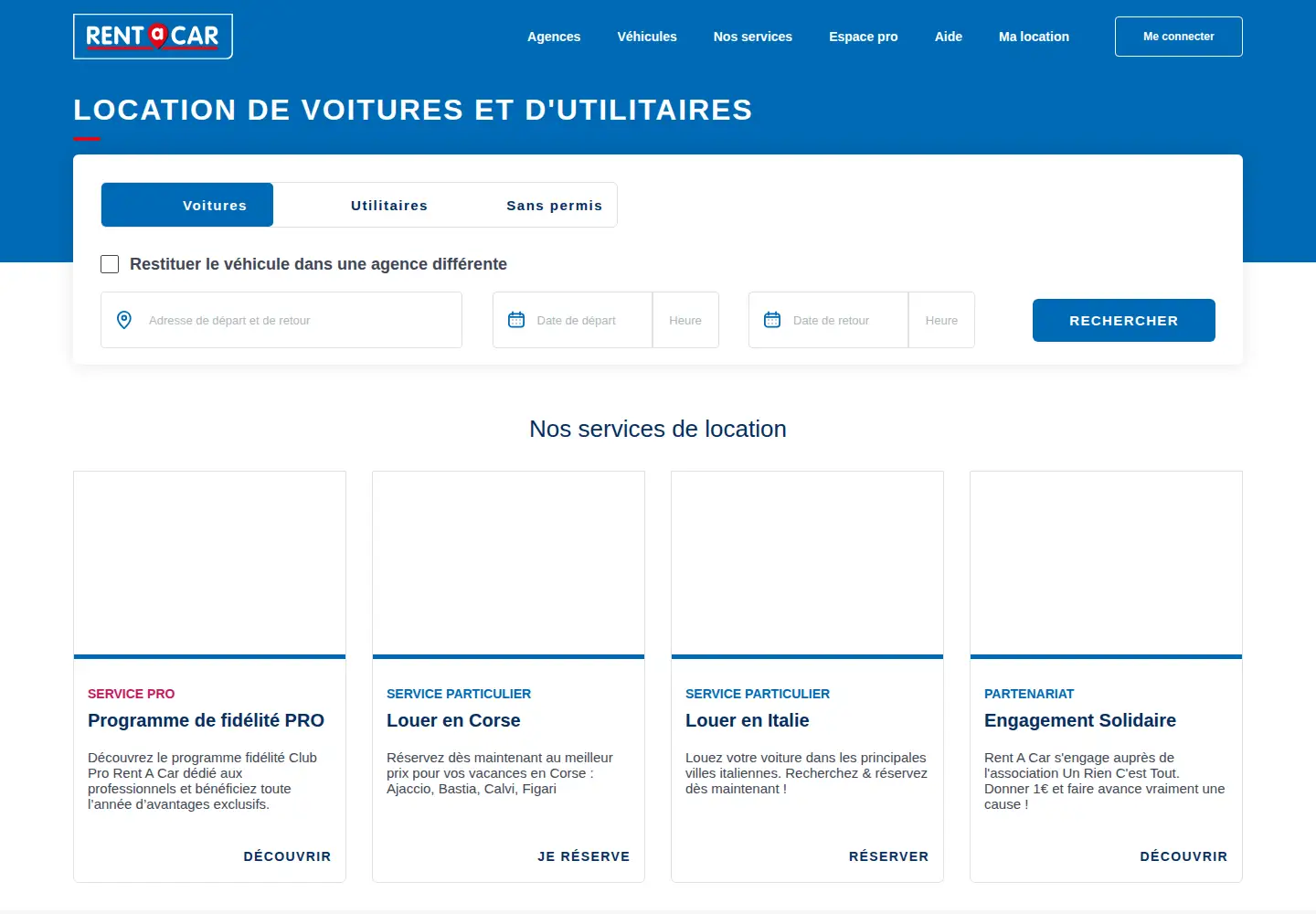Click the calendar icon beside Date de départ
Screen dimensions: 1316x914
(x=516, y=320)
